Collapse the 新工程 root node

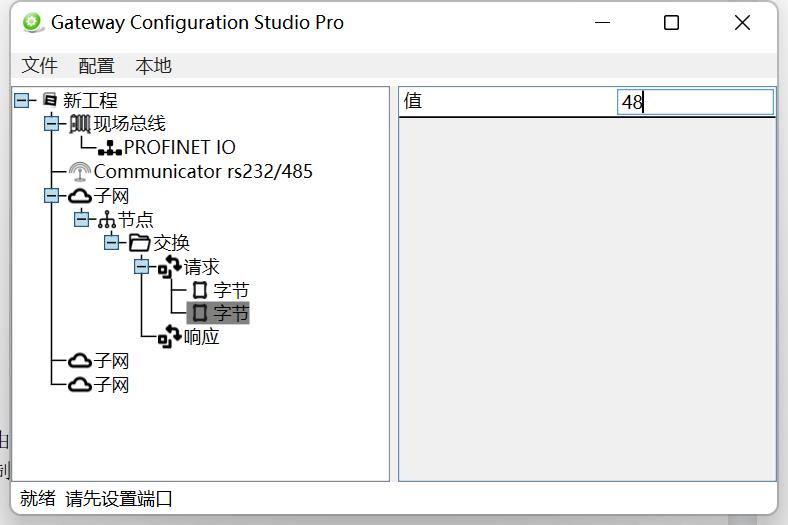tap(22, 100)
